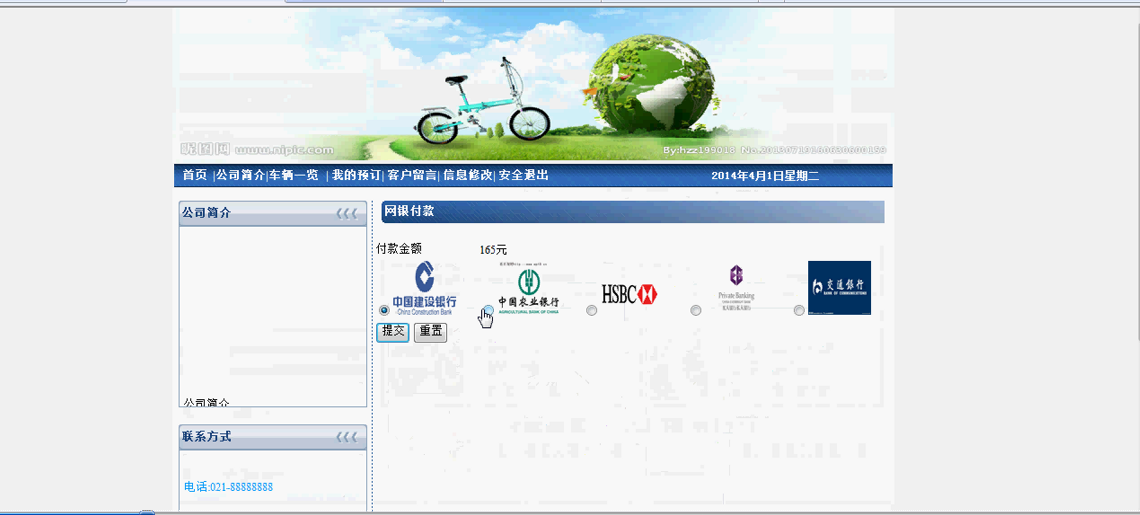Click the Private Banking logo
1140x515 pixels.
click(736, 288)
